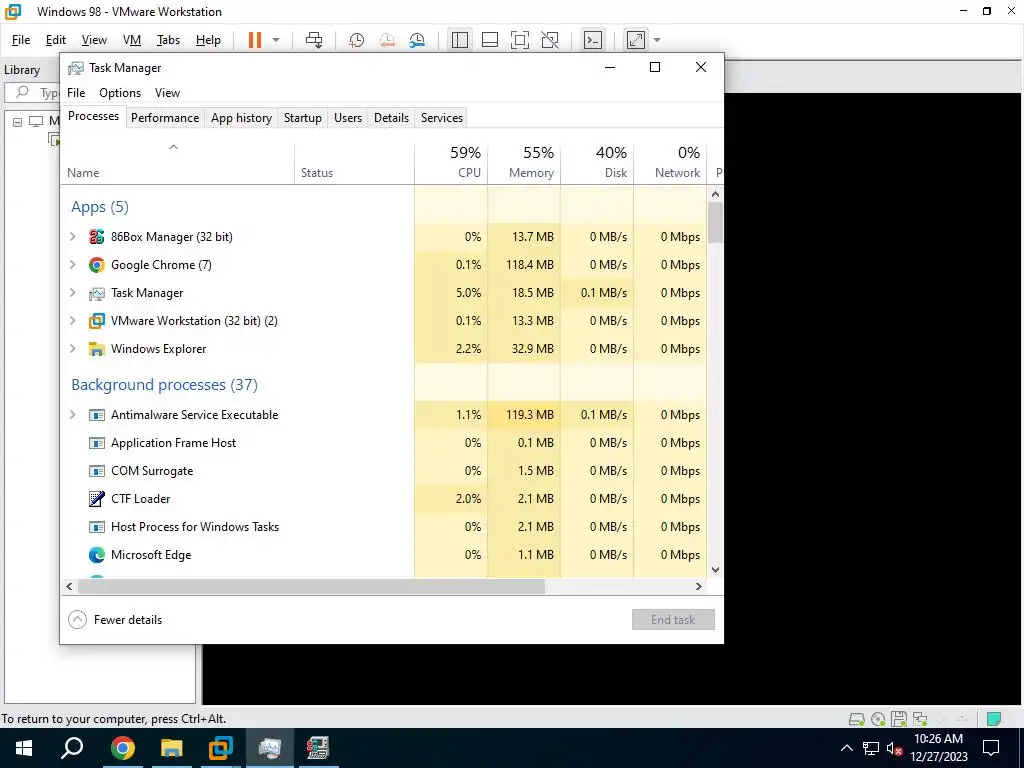1024x768 pixels.
Task: Expand the VMware Workstation process group
Action: [x=73, y=321]
